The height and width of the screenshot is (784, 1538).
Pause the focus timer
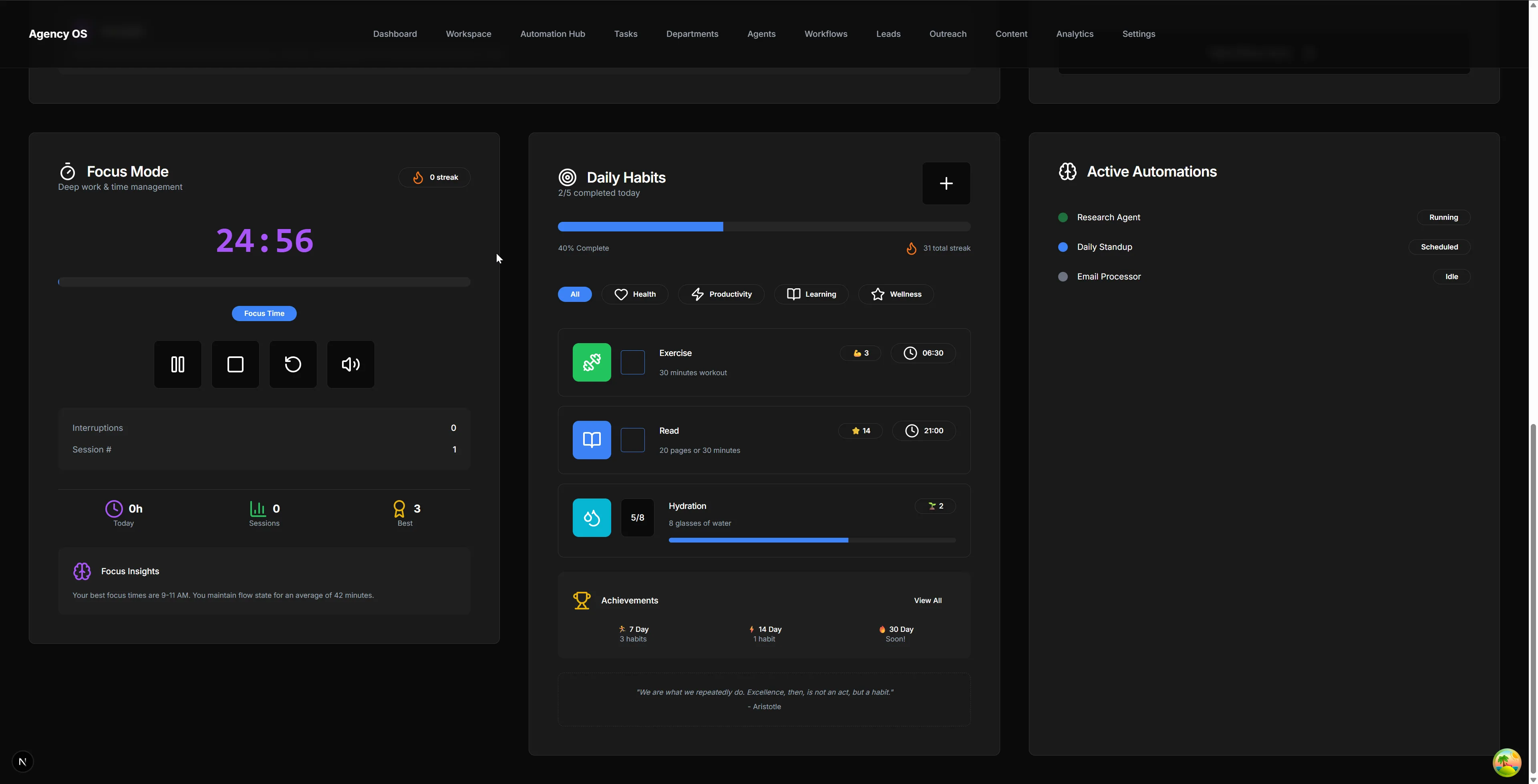click(177, 364)
